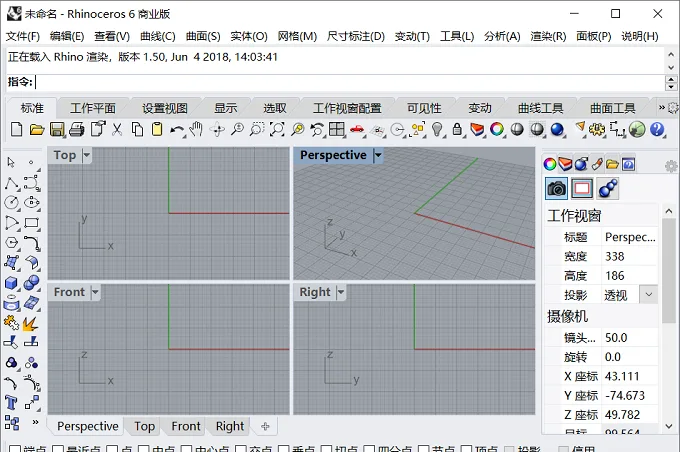Click the New file icon
The image size is (680, 452).
click(x=16, y=129)
